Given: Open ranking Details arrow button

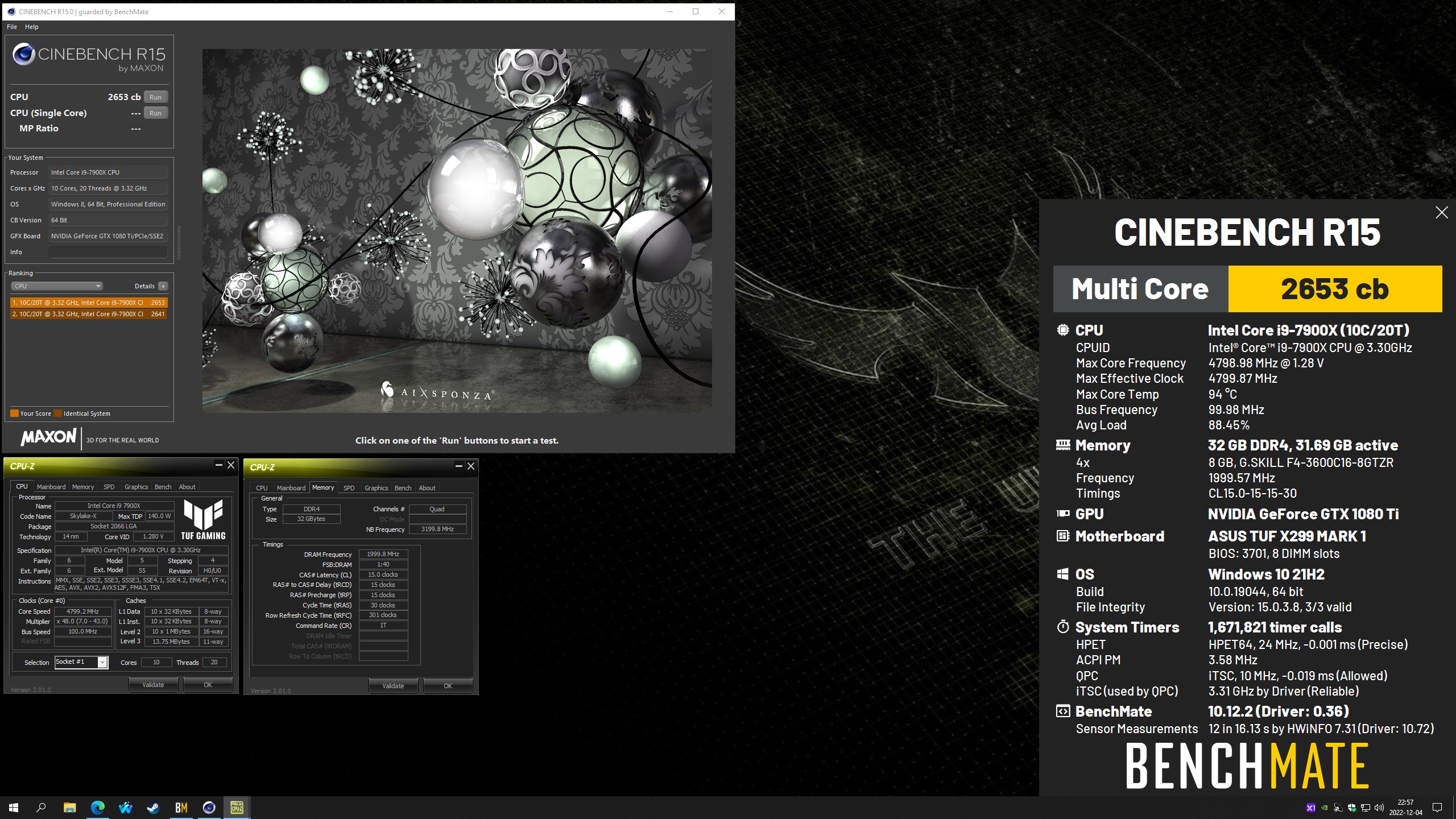Looking at the screenshot, I should 163,286.
